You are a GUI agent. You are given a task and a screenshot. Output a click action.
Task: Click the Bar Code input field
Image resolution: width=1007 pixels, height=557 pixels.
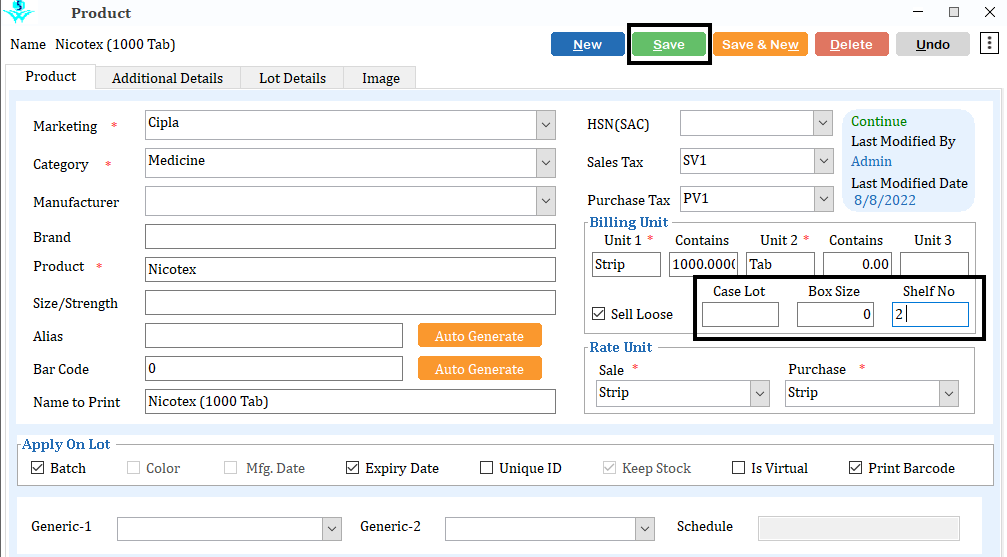click(274, 369)
